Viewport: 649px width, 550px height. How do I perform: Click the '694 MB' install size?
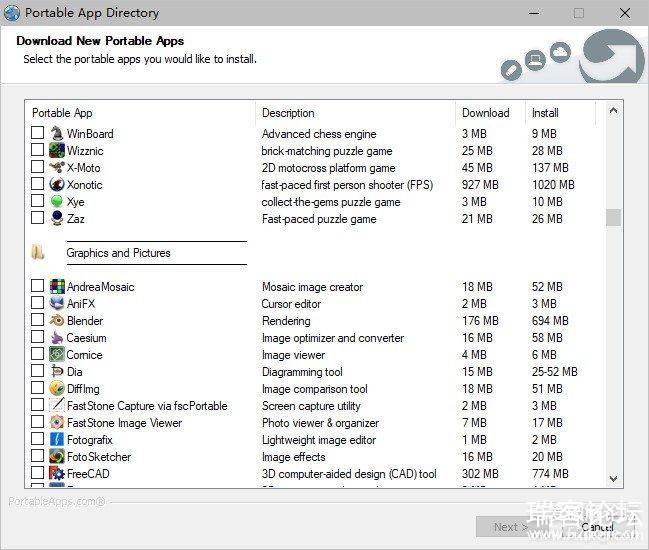tap(550, 320)
